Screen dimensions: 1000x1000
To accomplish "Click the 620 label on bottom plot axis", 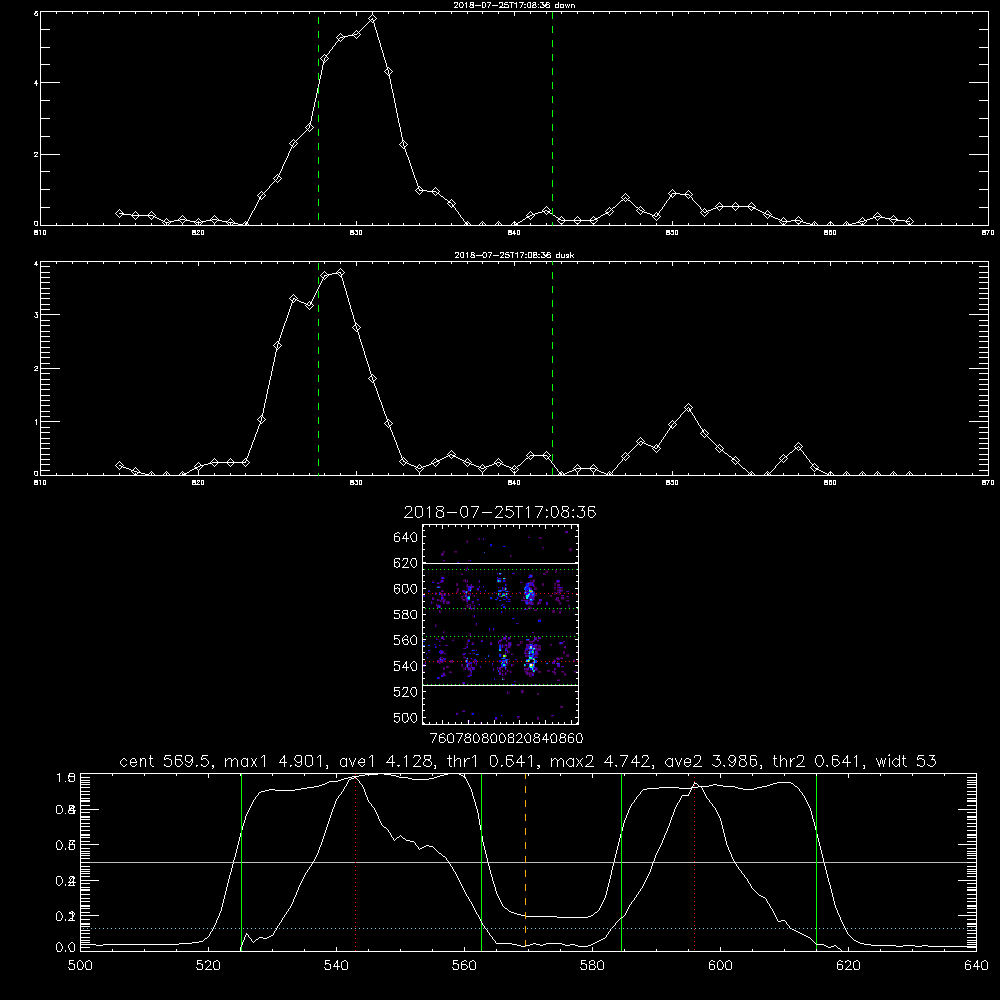I will [848, 966].
